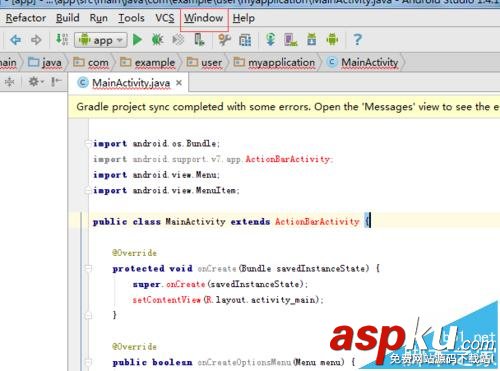500x371 pixels.
Task: Select the MainActivity.java editor tab
Action: pyautogui.click(x=128, y=83)
